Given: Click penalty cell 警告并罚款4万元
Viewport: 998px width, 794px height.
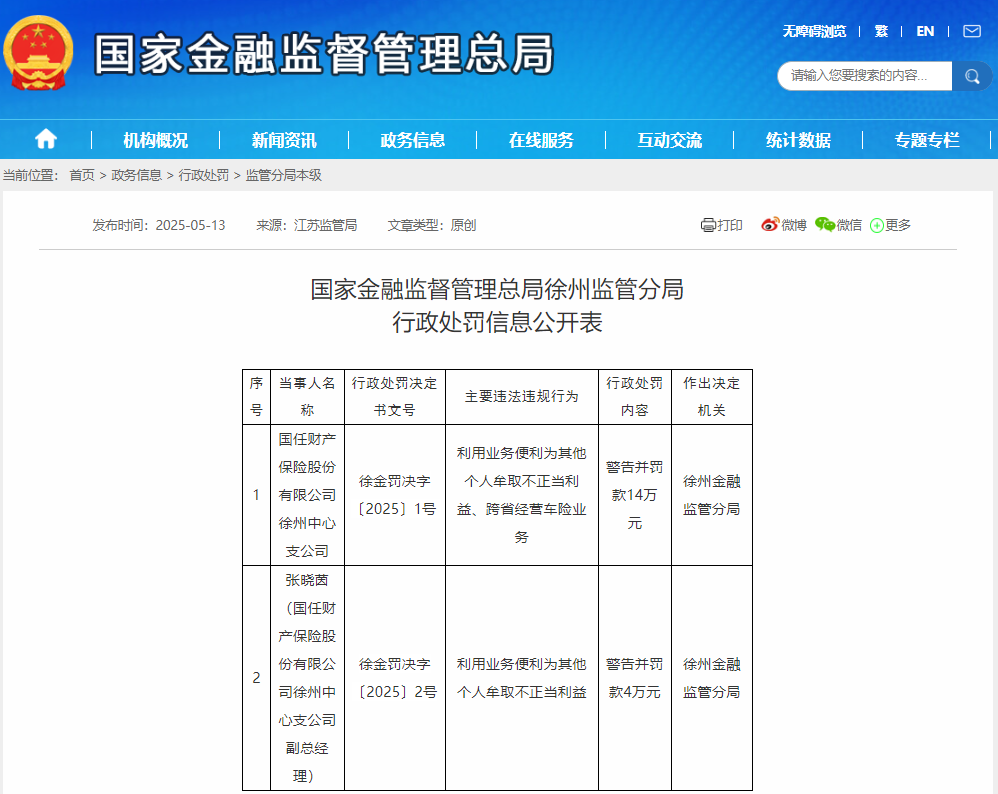Looking at the screenshot, I should tap(635, 678).
